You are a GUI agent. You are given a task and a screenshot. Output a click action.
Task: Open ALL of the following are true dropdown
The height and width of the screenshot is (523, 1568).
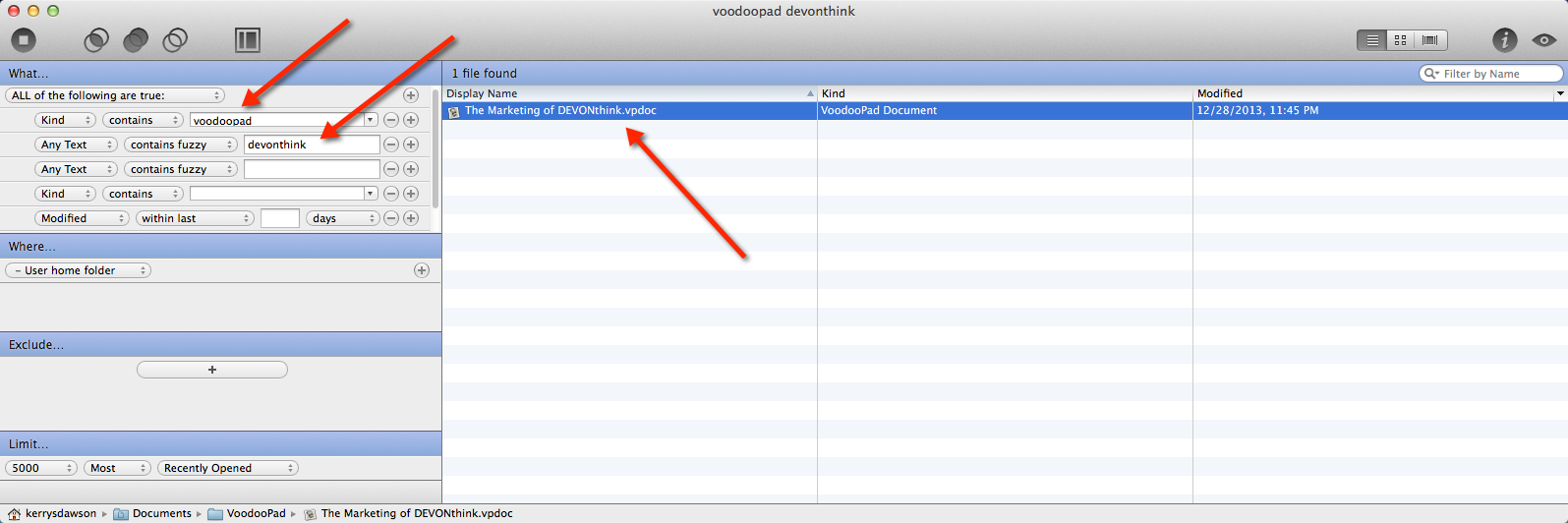115,95
